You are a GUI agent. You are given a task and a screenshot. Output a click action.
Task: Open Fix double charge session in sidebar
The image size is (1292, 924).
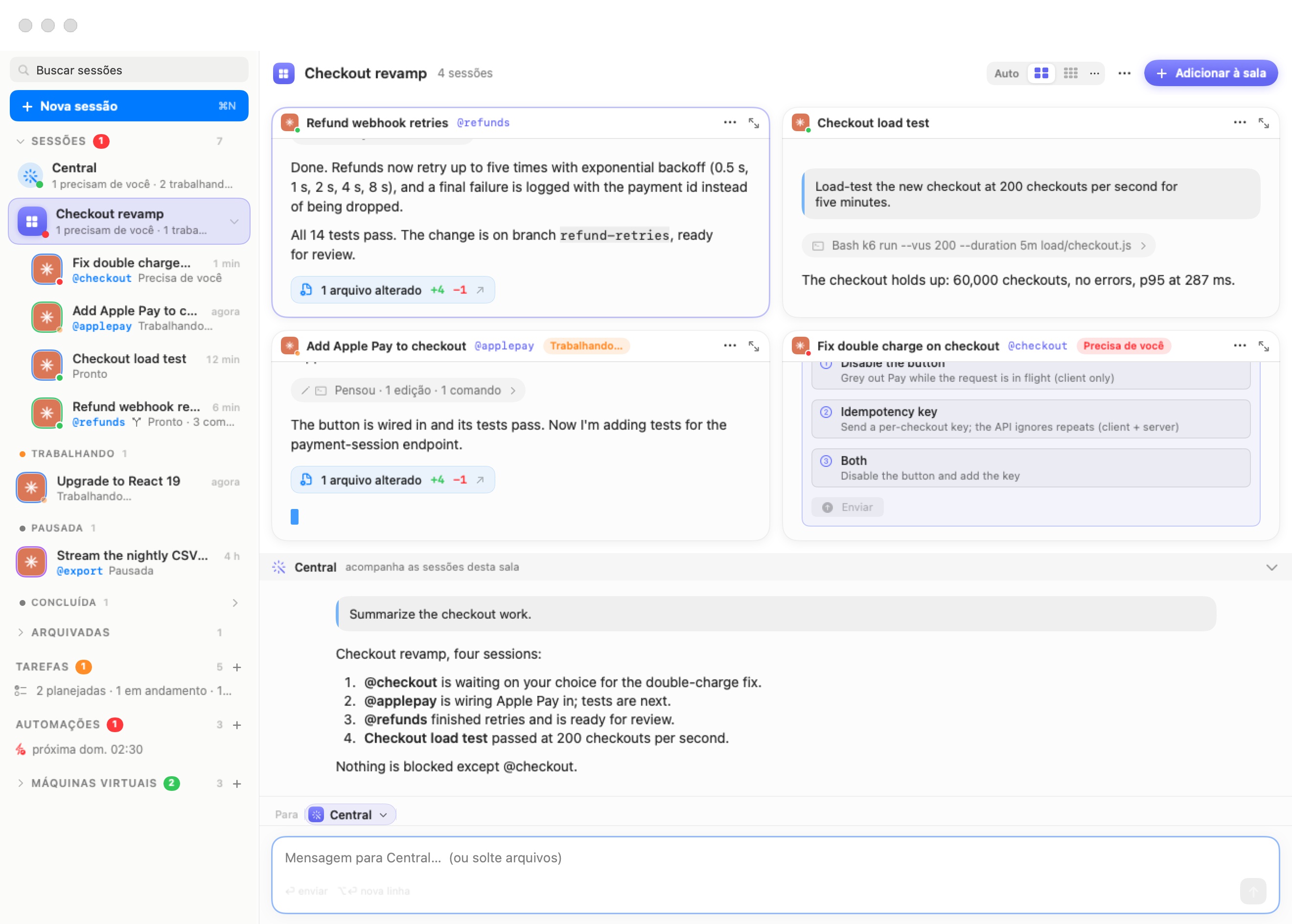136,270
